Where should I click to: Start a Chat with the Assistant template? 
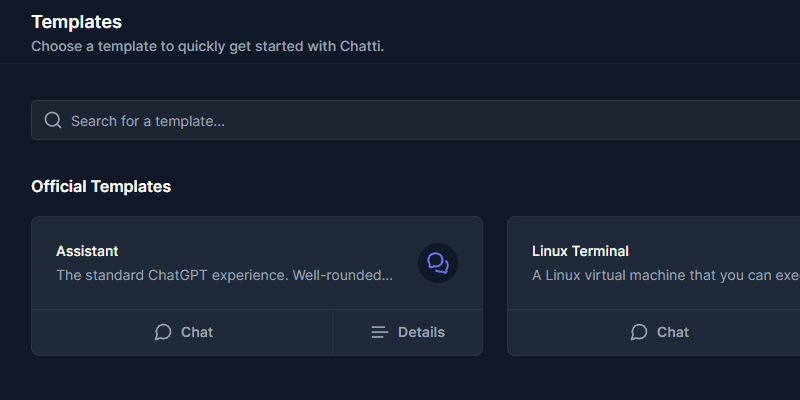point(182,332)
